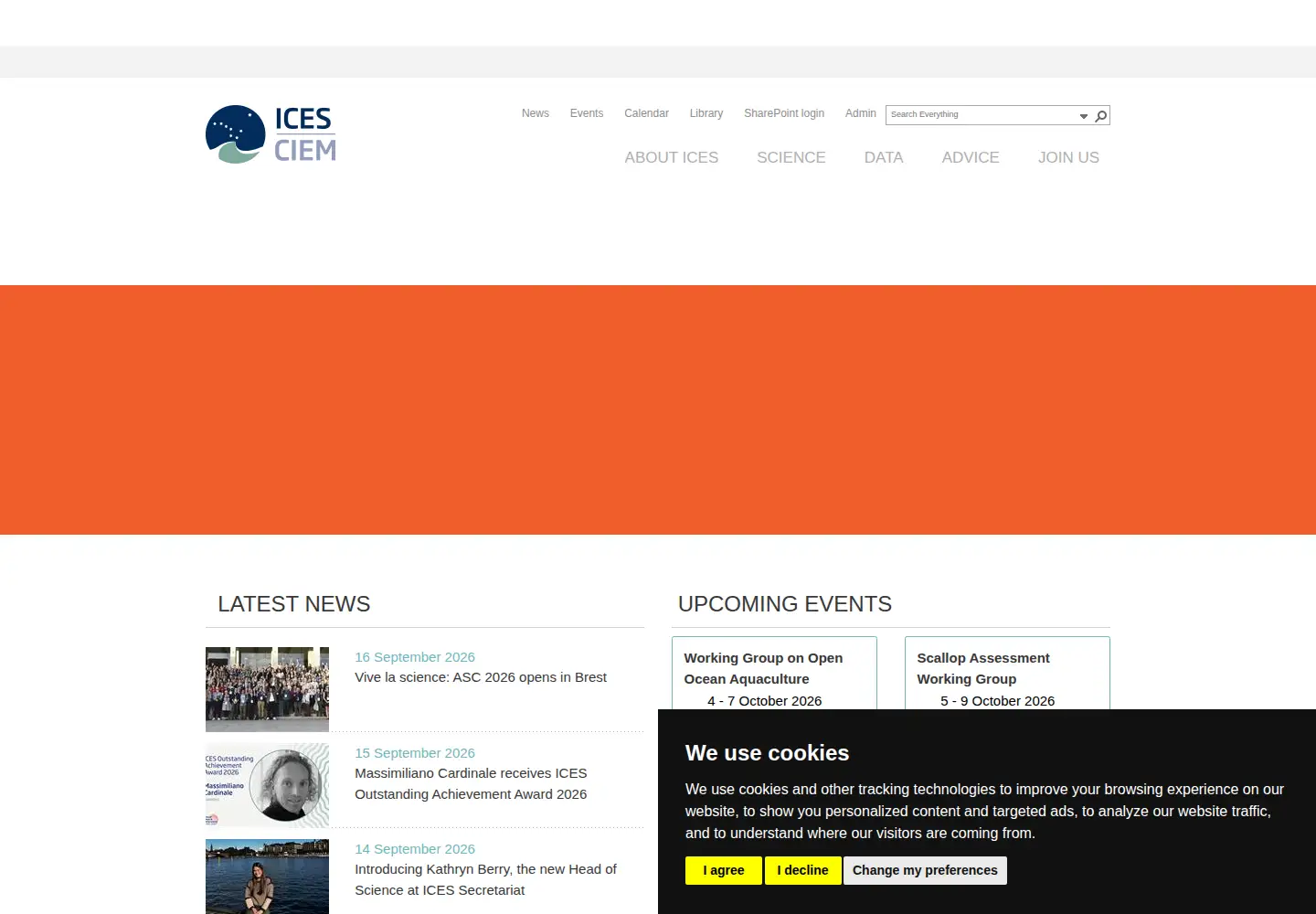This screenshot has width=1316, height=914.
Task: Open the SCIENCE menu
Action: (791, 157)
